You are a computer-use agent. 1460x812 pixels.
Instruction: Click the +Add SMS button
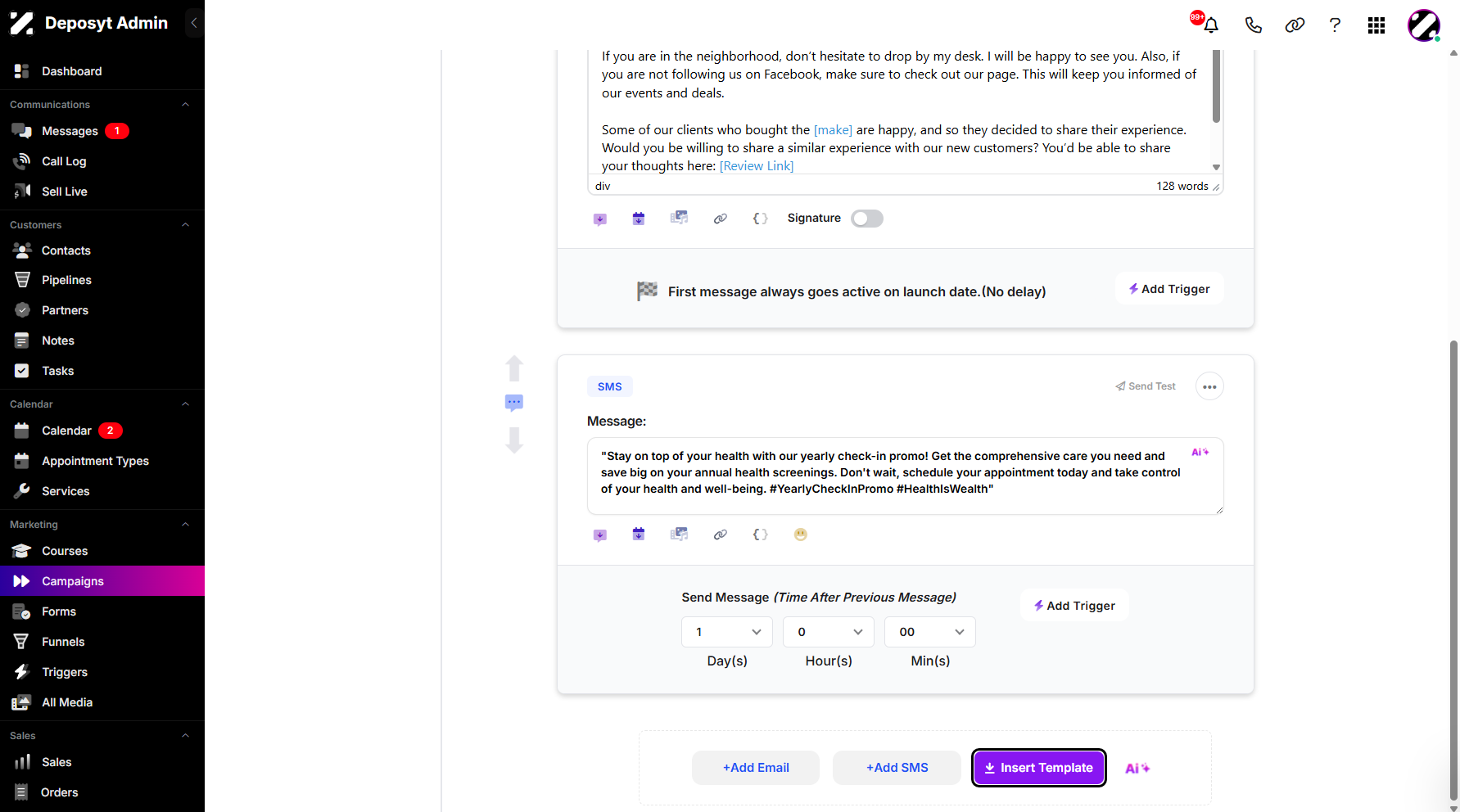(x=897, y=768)
